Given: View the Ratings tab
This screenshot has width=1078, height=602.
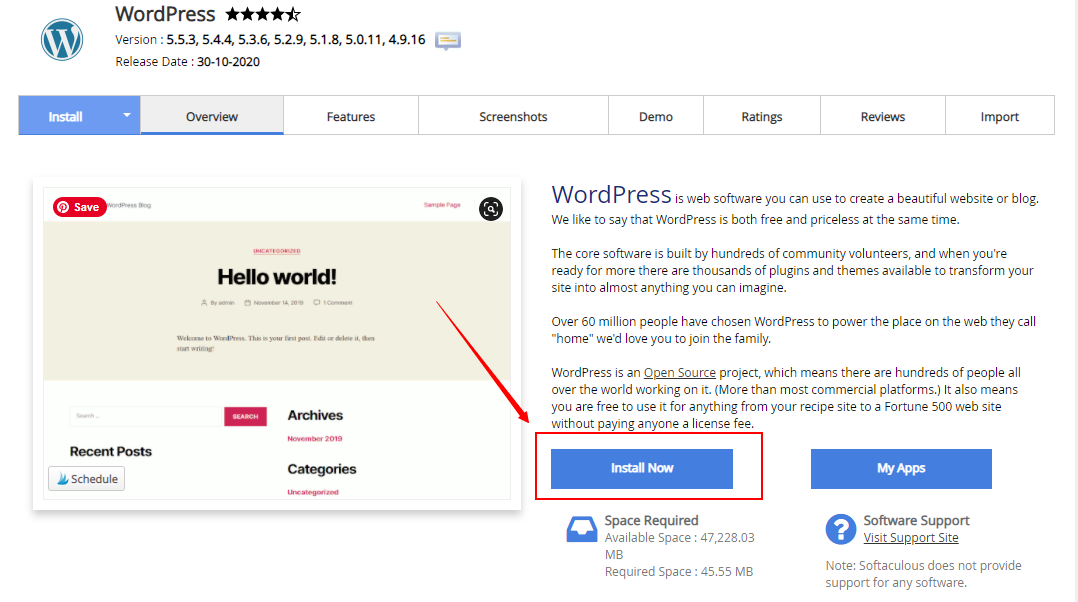Looking at the screenshot, I should coord(762,116).
